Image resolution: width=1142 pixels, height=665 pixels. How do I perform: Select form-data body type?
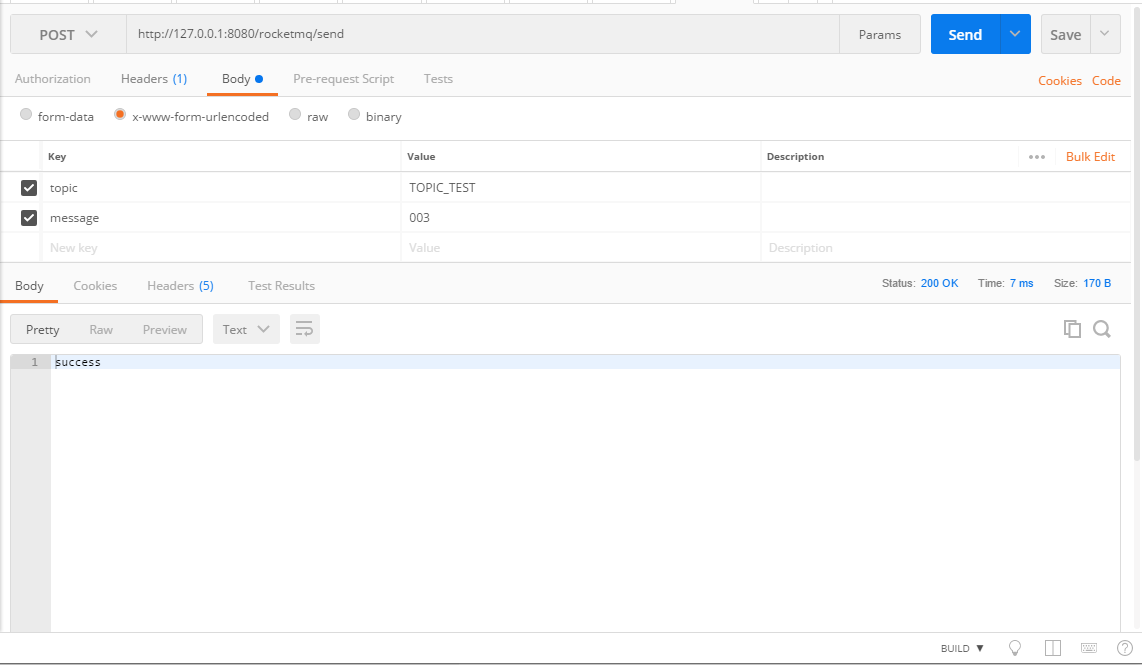click(26, 114)
